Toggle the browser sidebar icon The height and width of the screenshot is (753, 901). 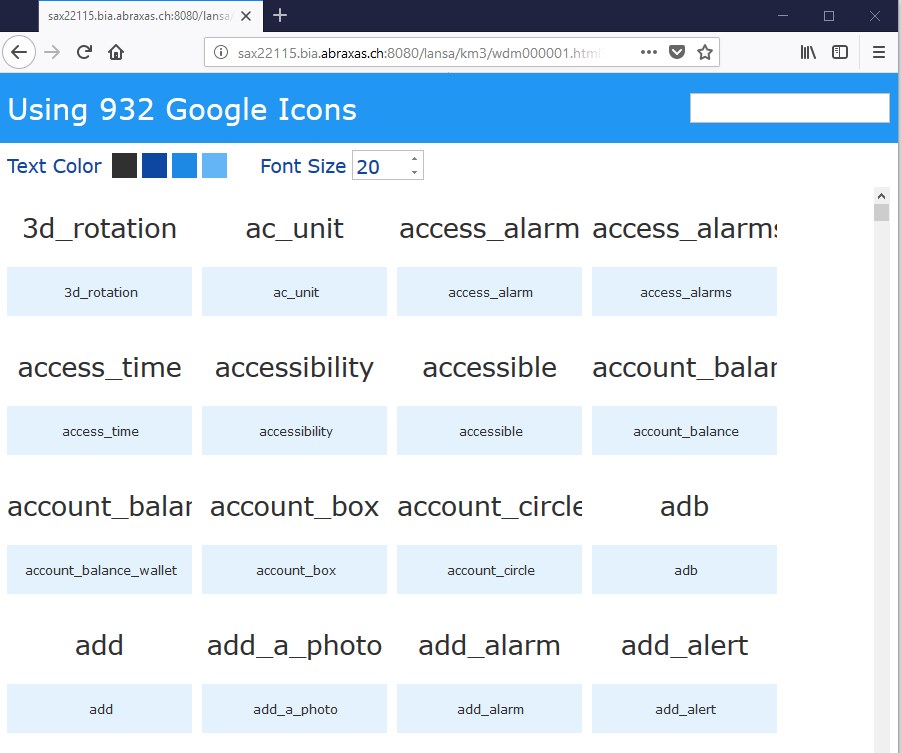pos(840,53)
